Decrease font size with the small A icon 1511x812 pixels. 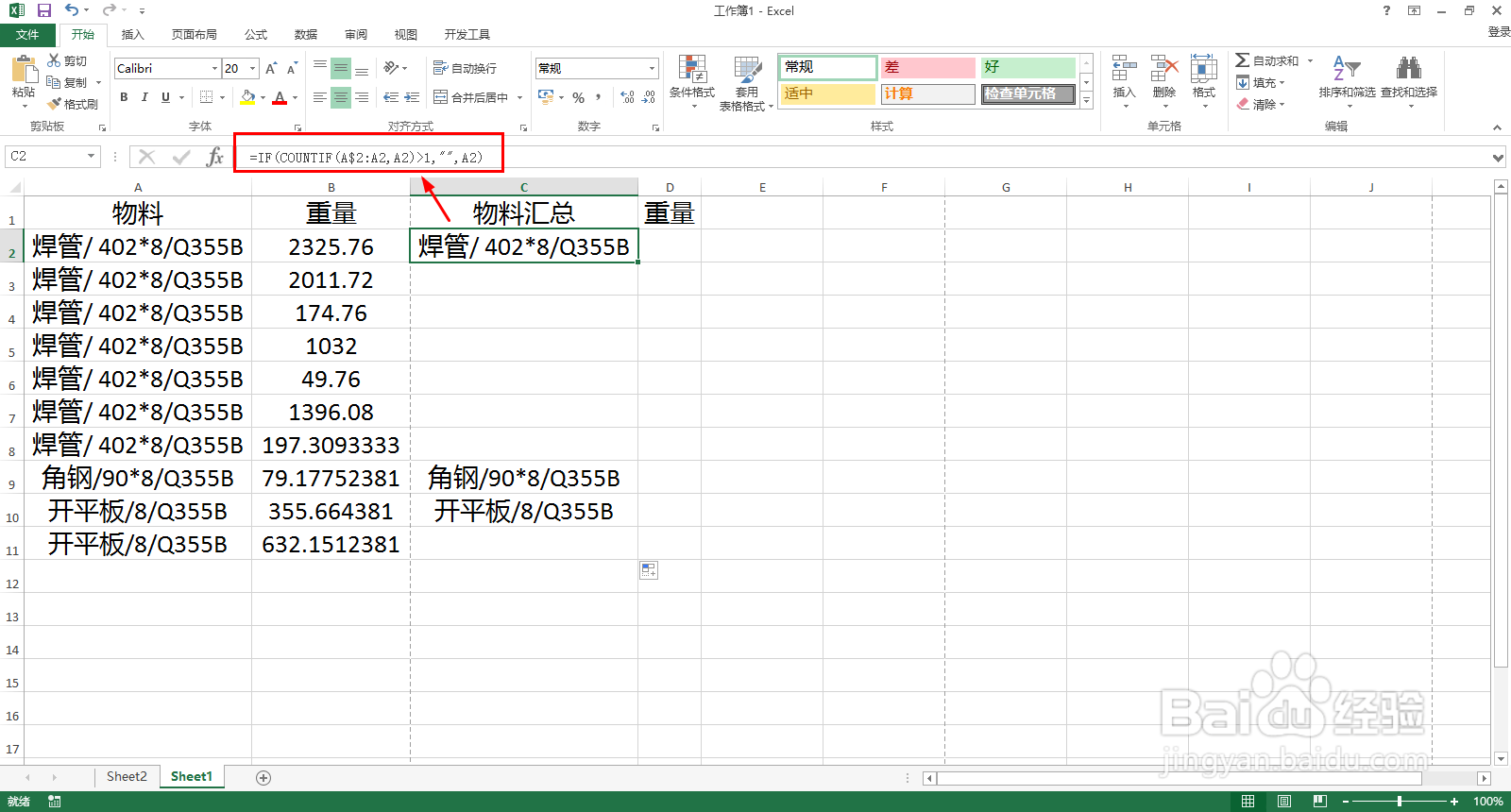(292, 68)
